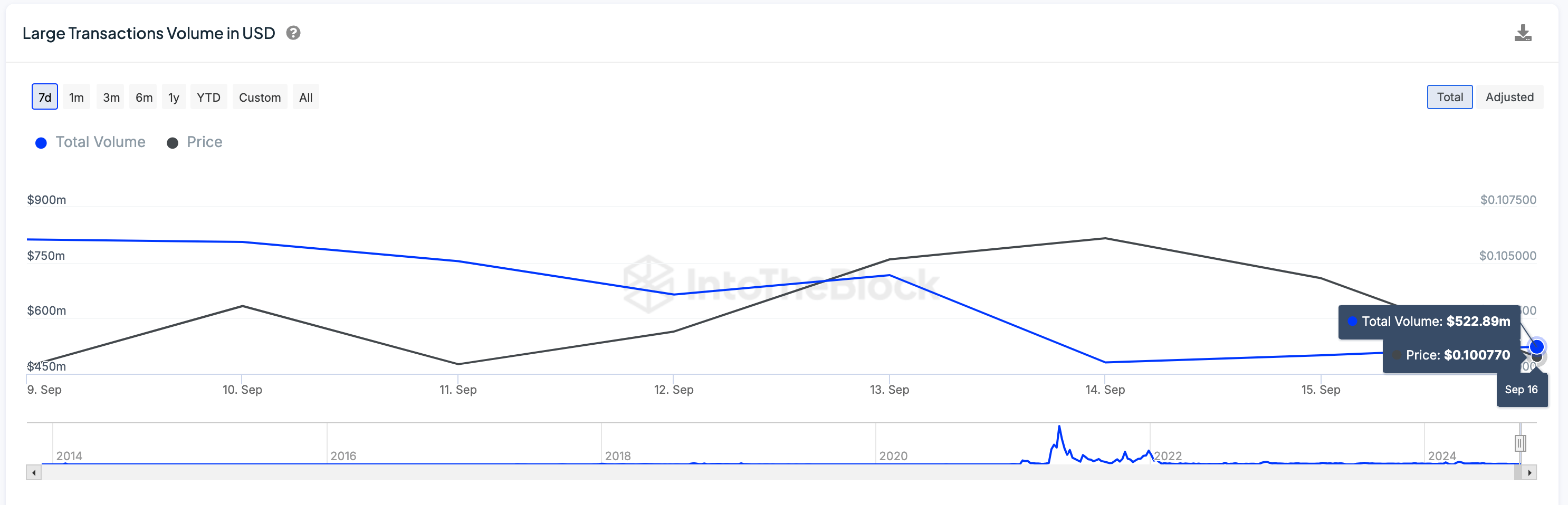Viewport: 1568px width, 505px height.
Task: Open the help question mark icon
Action: click(x=293, y=33)
